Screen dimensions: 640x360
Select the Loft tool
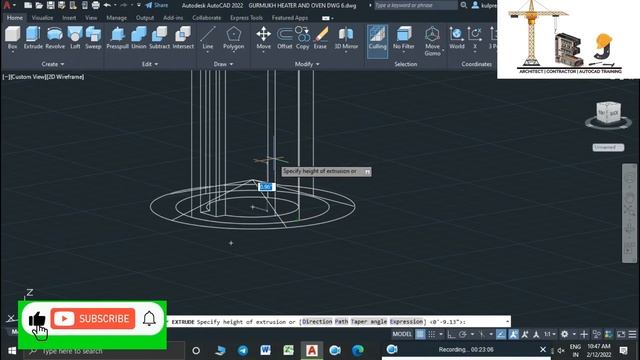pos(75,37)
